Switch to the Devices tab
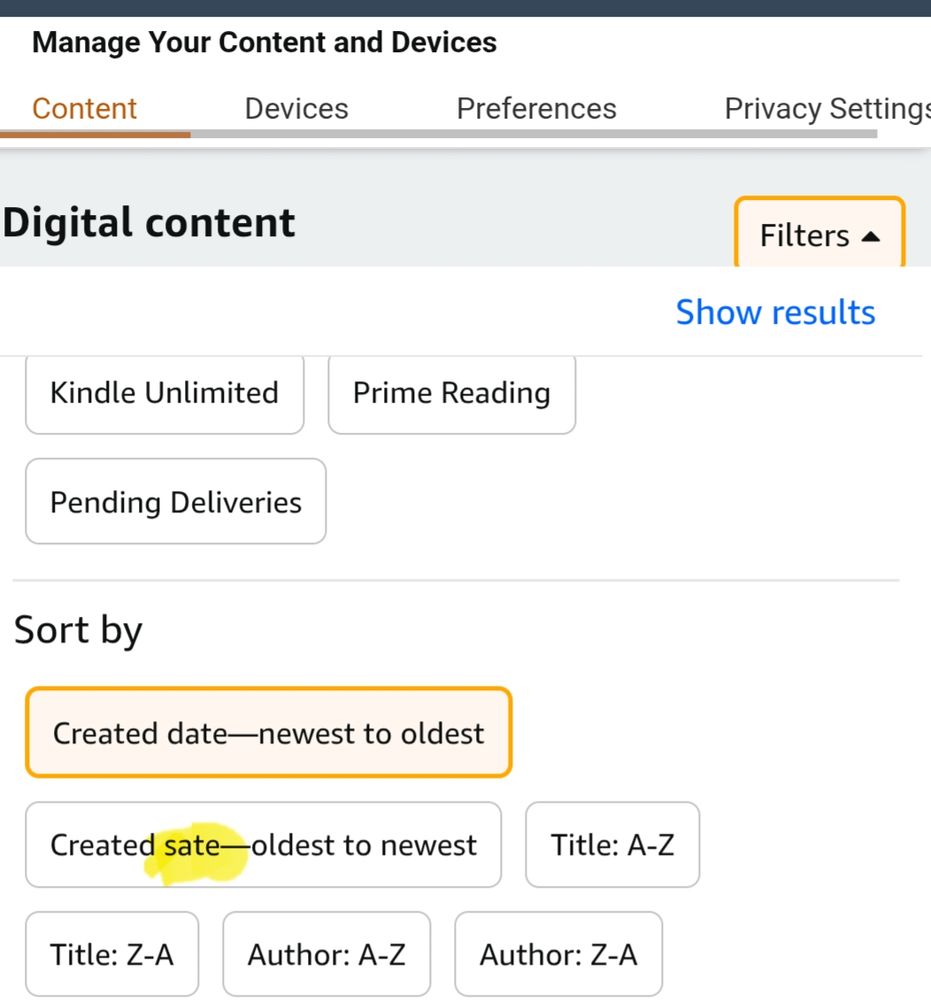Viewport: 931px width, 1000px height. [x=296, y=108]
